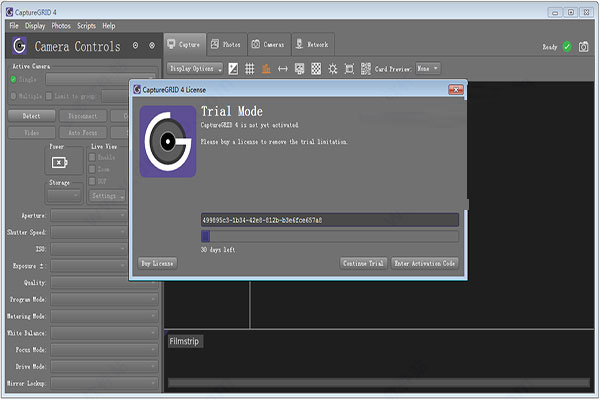Open the Mirror Lockup dropdown
This screenshot has height=400, width=600.
coord(104,383)
